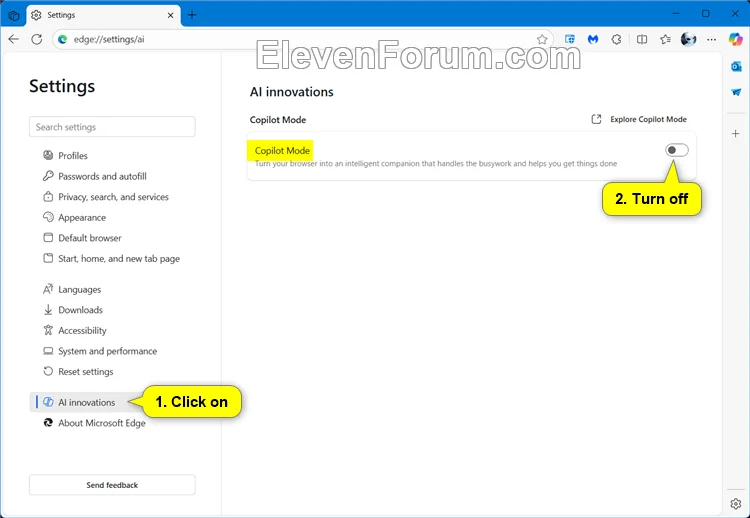Screen dimensions: 750x518
Task: Open the browser screenshot toolbar icon
Action: [x=570, y=39]
